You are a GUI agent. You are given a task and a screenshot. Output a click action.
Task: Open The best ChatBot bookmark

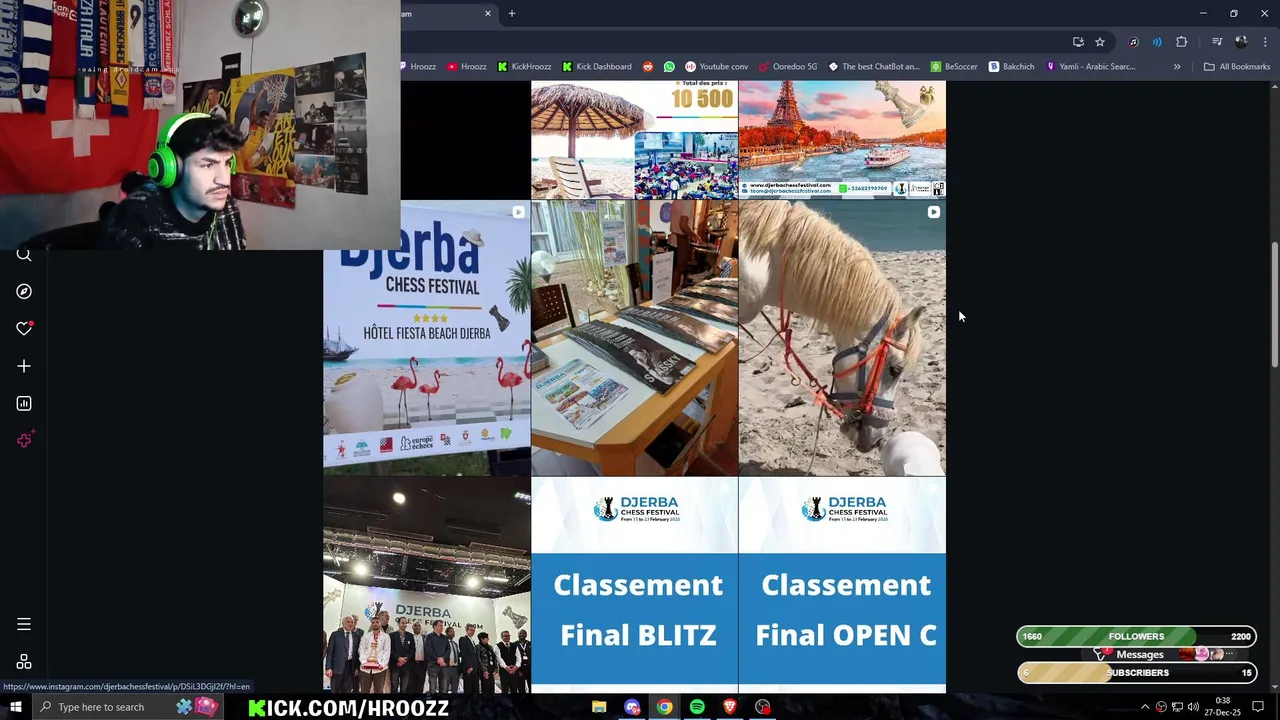[873, 66]
